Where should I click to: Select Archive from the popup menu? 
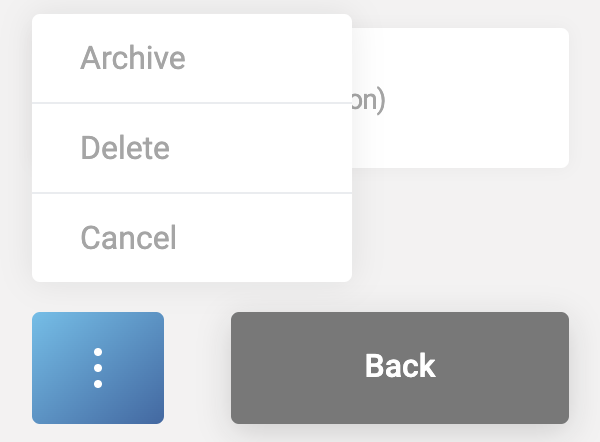[x=133, y=58]
